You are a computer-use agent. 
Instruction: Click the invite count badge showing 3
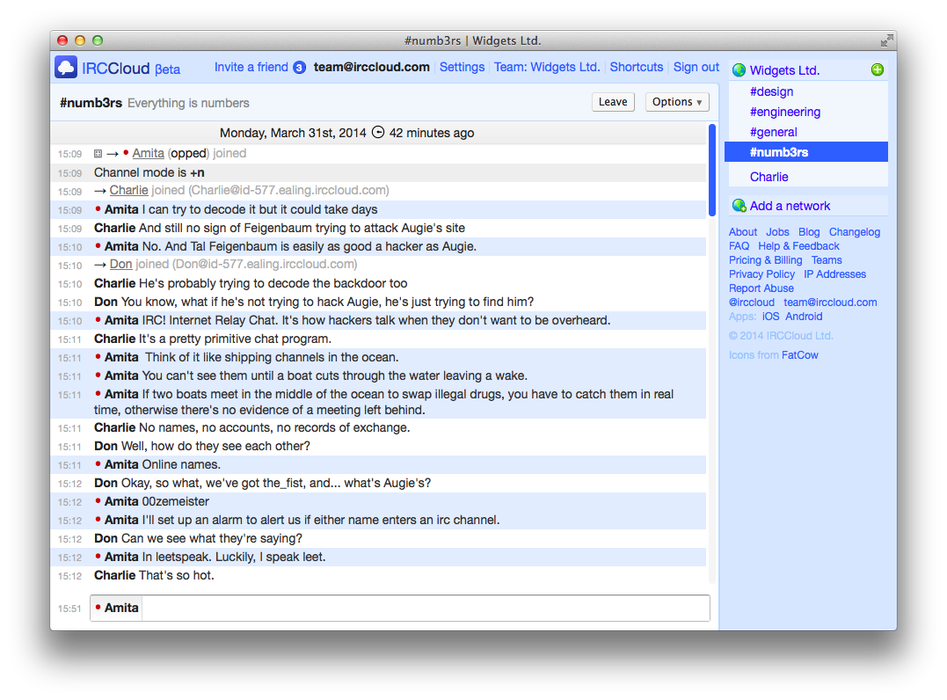(299, 68)
